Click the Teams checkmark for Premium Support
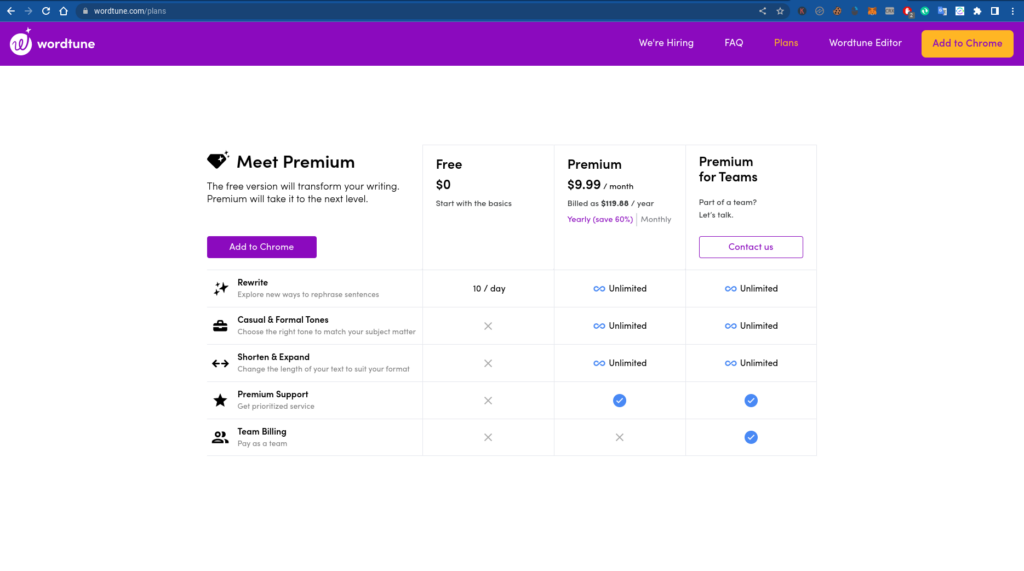 point(751,400)
